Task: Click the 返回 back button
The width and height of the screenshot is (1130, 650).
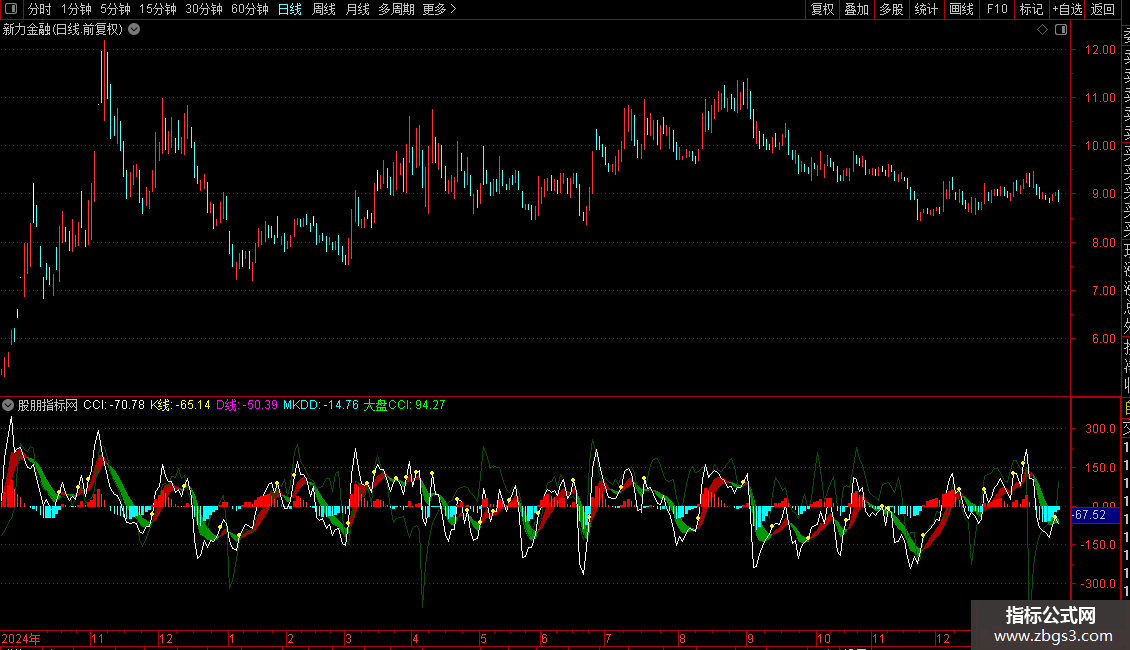Action: pos(1103,9)
